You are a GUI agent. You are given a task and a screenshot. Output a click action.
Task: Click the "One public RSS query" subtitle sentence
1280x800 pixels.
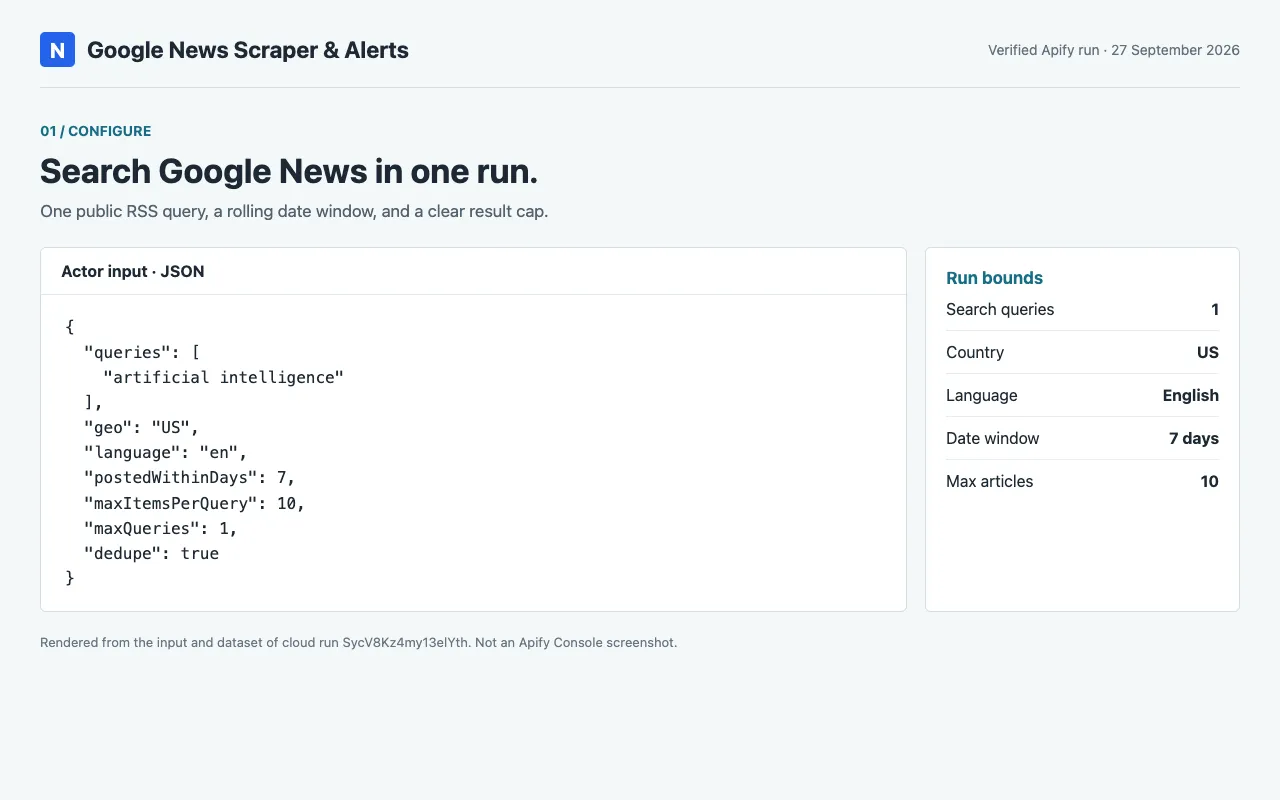(294, 212)
